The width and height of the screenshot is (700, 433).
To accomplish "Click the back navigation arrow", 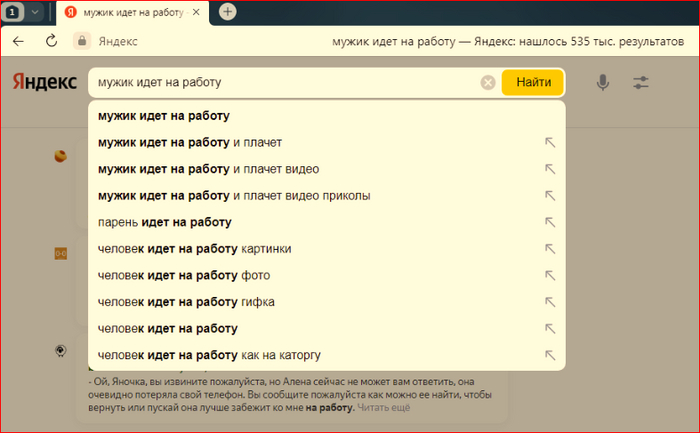I will click(19, 41).
